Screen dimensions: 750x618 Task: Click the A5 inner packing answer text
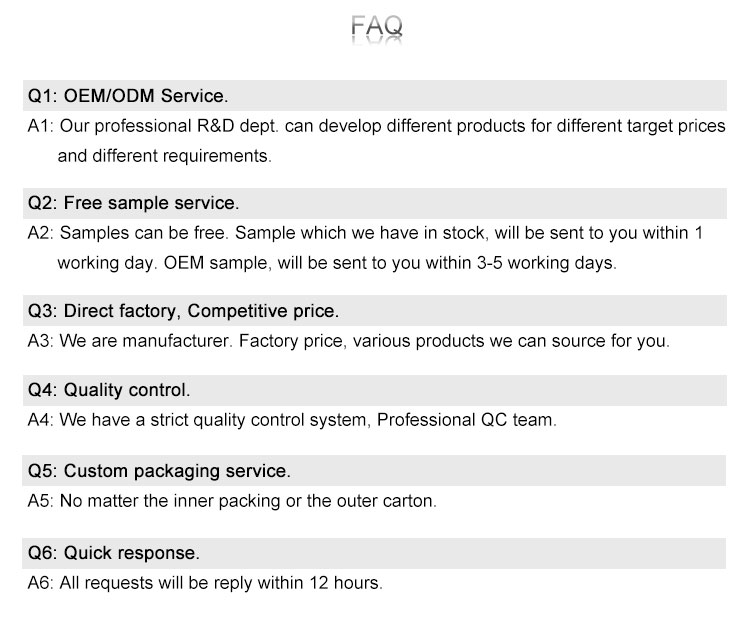[x=232, y=501]
